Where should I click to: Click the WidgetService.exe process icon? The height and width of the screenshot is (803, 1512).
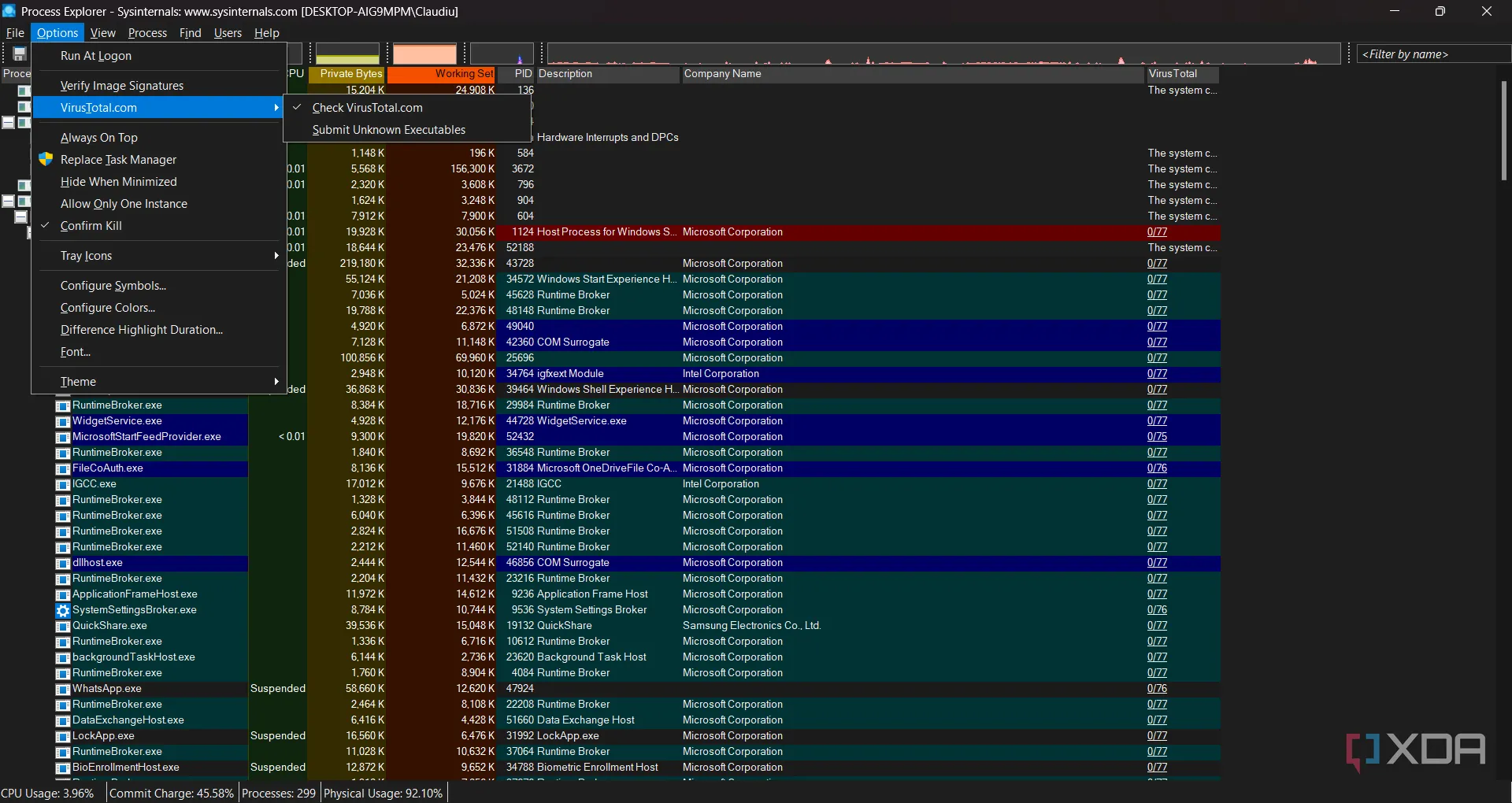63,421
